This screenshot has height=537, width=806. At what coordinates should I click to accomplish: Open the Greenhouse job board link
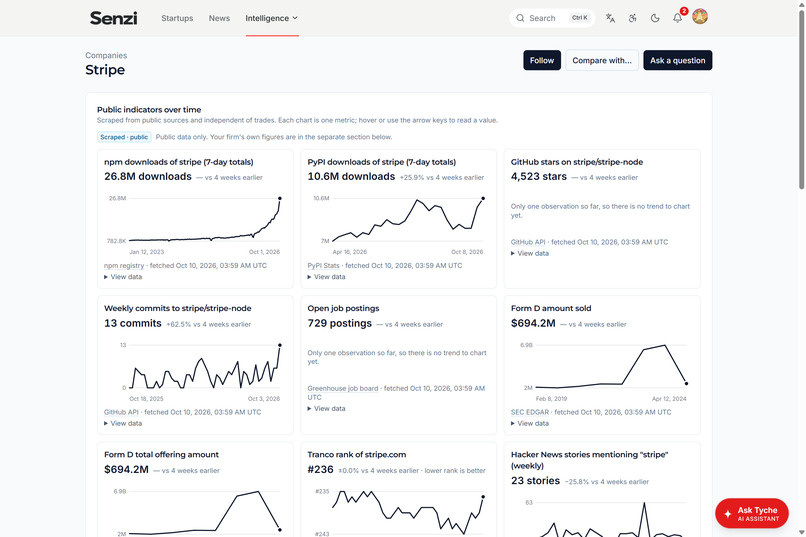342,388
